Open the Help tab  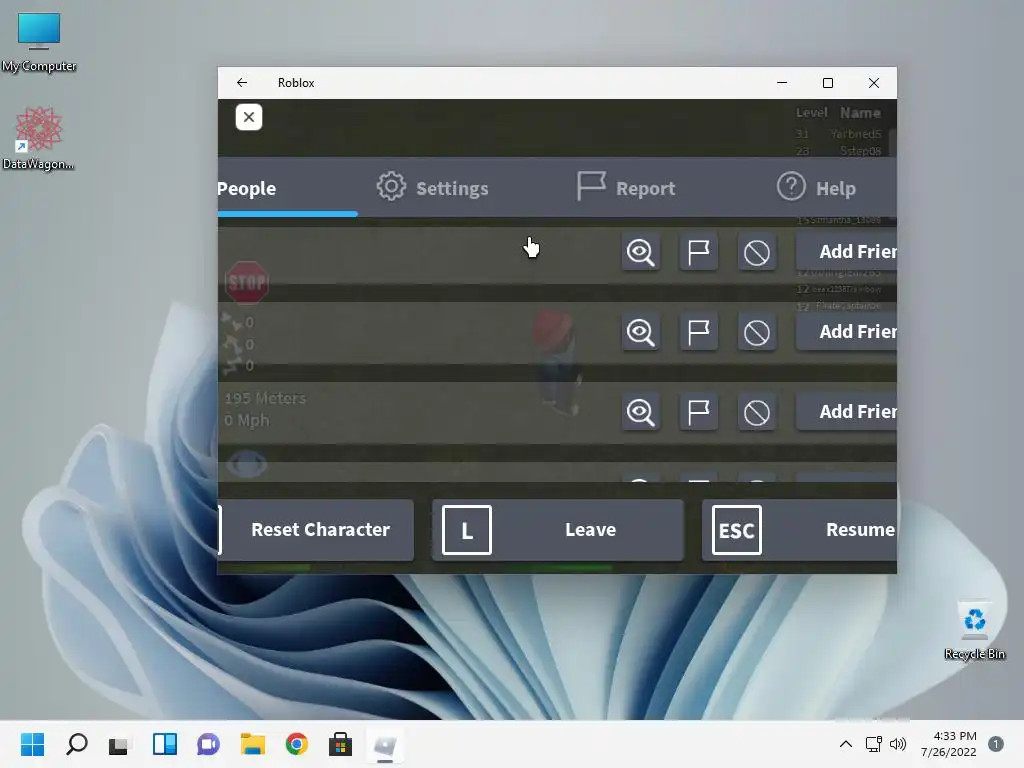pos(816,188)
